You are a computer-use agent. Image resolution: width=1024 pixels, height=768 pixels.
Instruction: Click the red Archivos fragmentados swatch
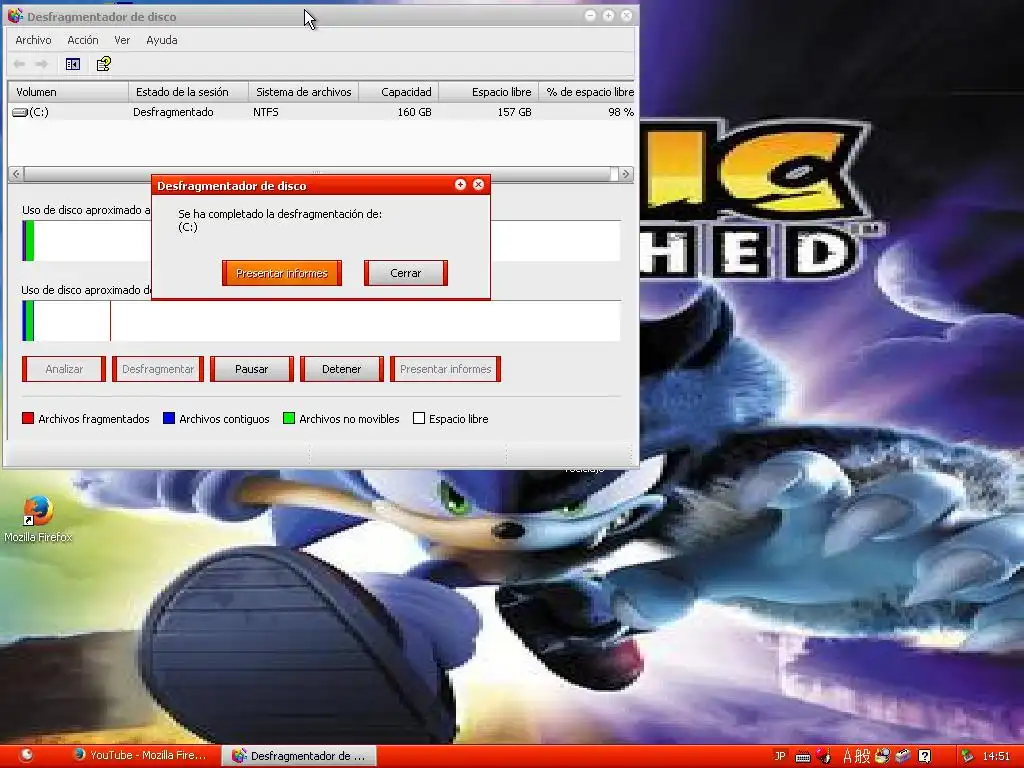(x=27, y=419)
